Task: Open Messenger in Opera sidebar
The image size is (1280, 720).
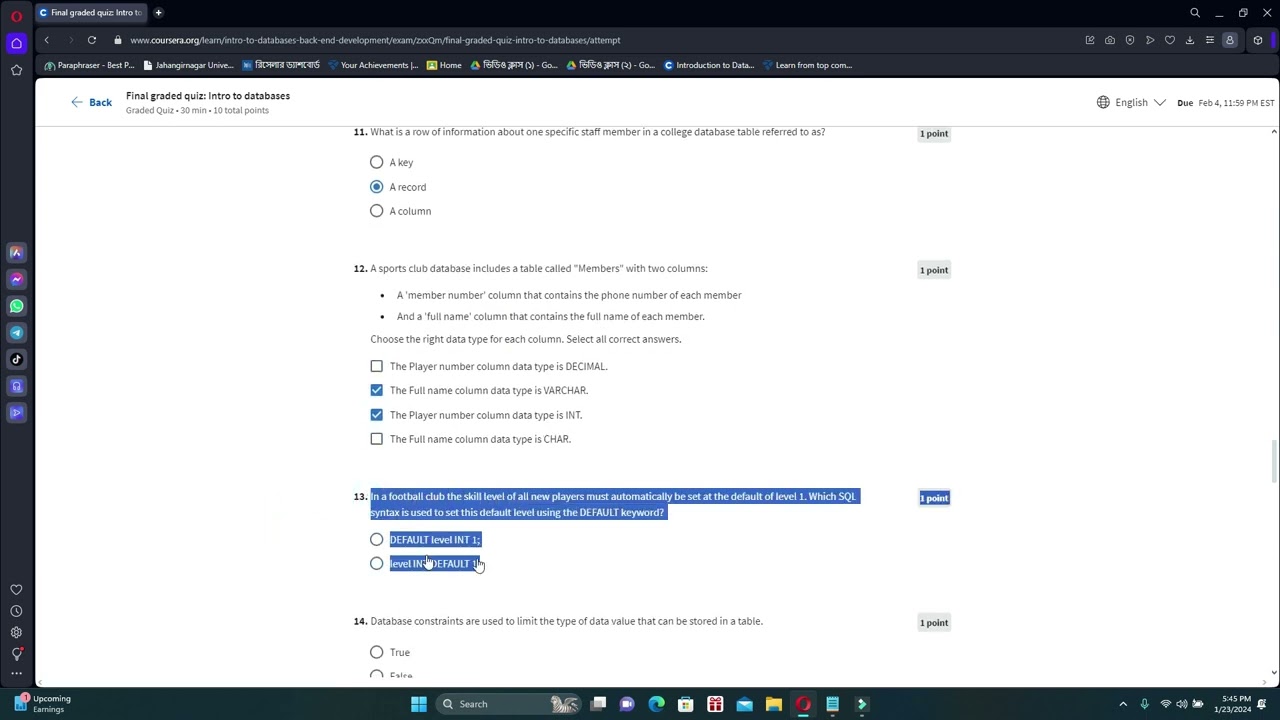Action: (16, 280)
